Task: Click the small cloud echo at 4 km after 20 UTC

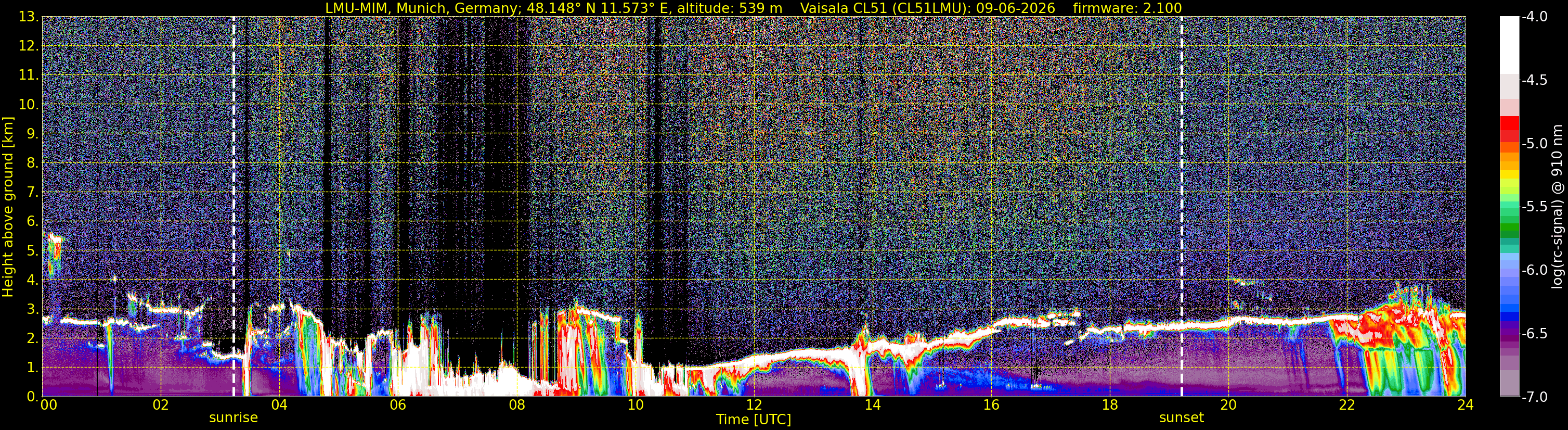Action: point(1242,282)
